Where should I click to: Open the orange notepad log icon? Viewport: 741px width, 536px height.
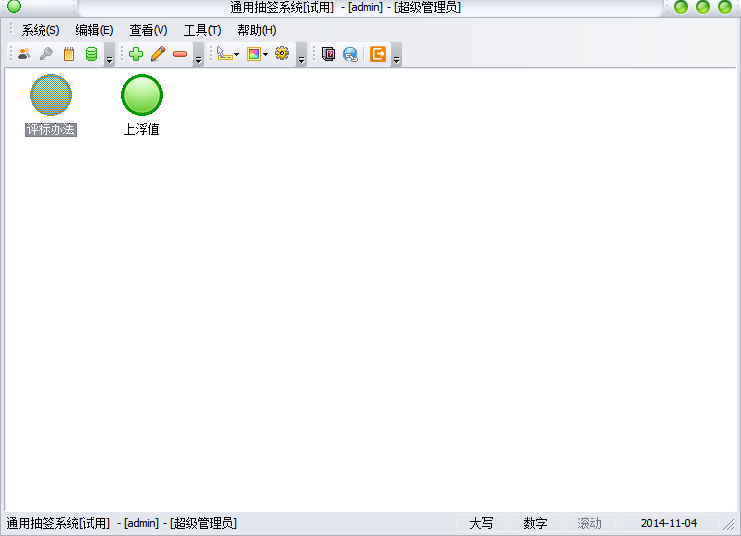tap(69, 54)
